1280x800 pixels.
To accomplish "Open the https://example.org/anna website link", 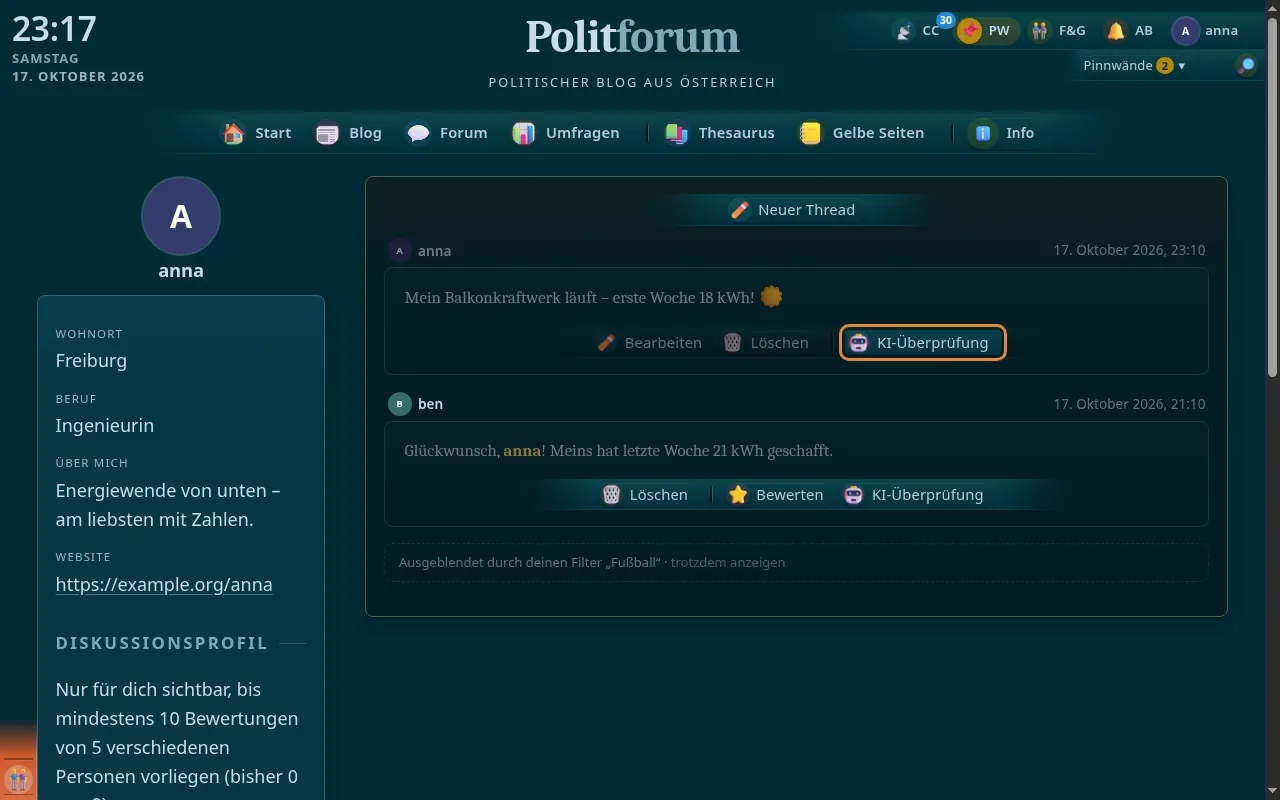I will pos(164,585).
